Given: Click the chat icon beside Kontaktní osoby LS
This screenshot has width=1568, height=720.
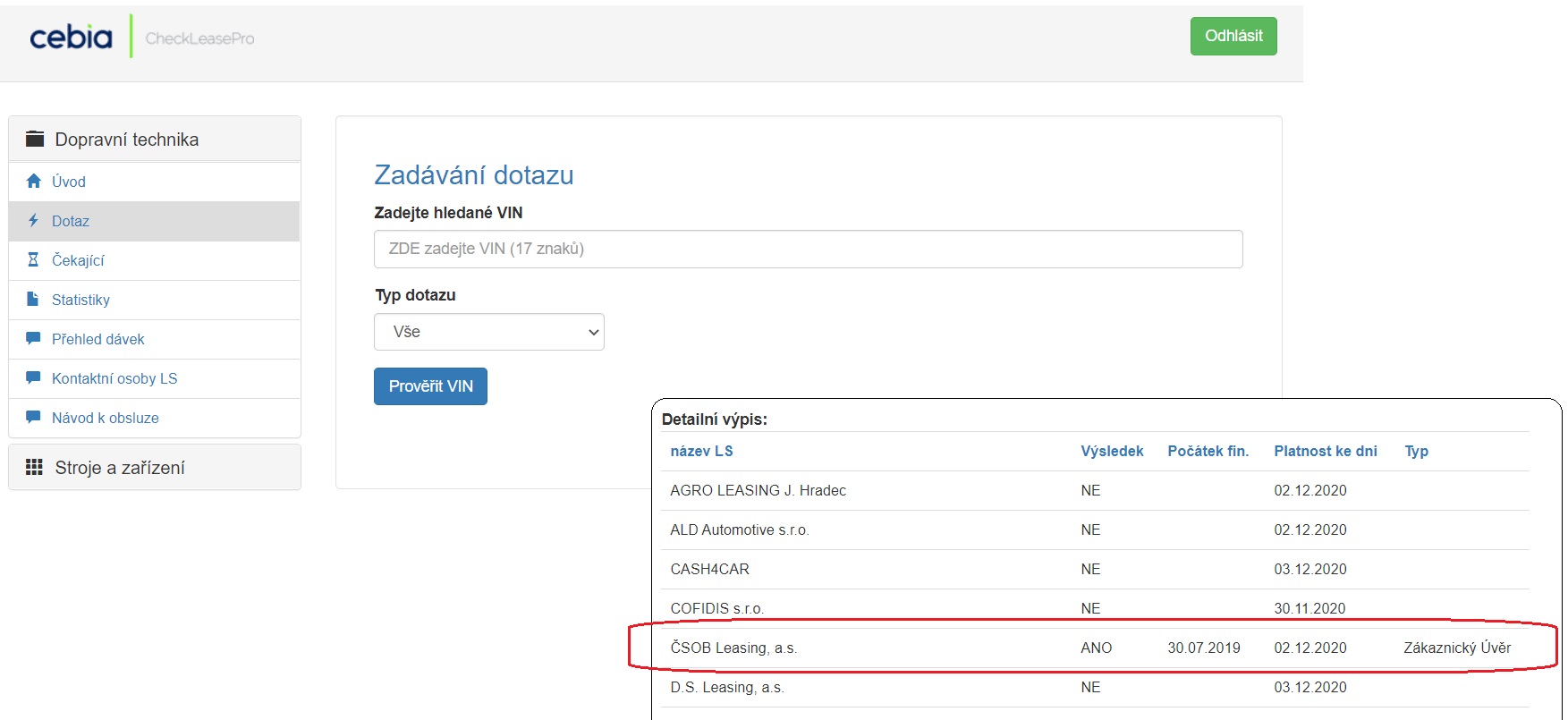Looking at the screenshot, I should pos(33,377).
